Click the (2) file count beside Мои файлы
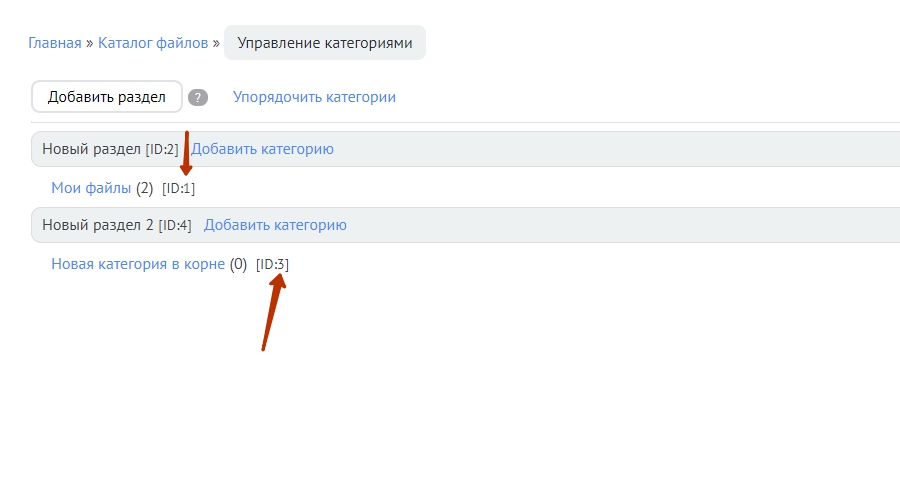Screen dimensions: 900x483 click(145, 187)
